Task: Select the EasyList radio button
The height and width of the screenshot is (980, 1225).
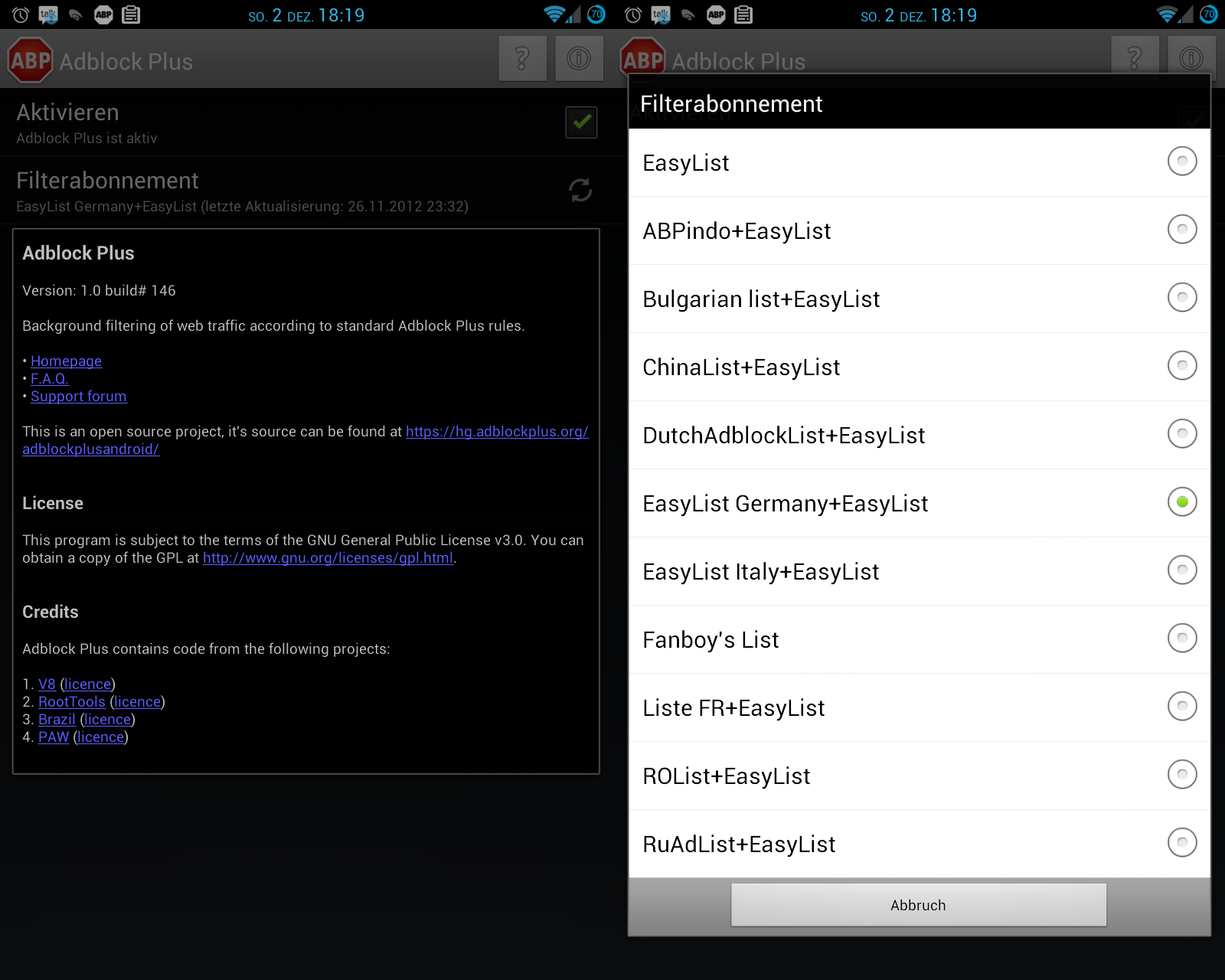Action: pyautogui.click(x=1182, y=161)
